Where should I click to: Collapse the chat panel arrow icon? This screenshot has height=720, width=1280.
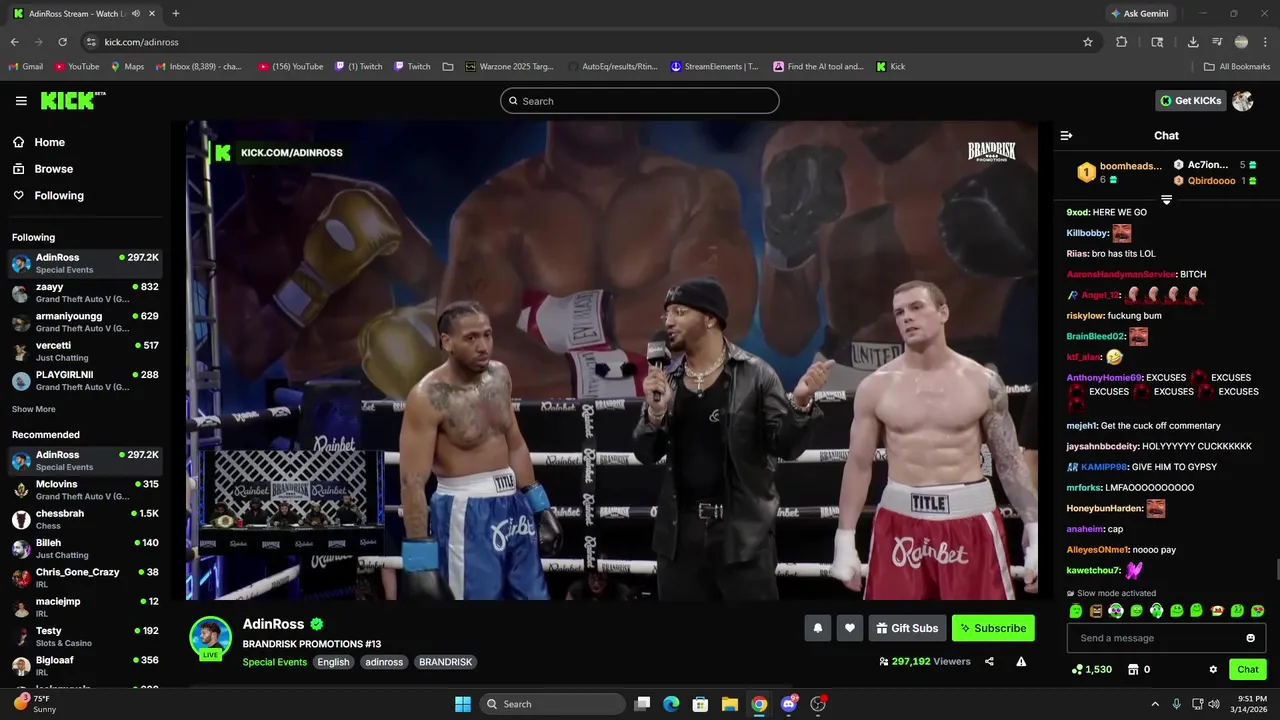pos(1066,135)
